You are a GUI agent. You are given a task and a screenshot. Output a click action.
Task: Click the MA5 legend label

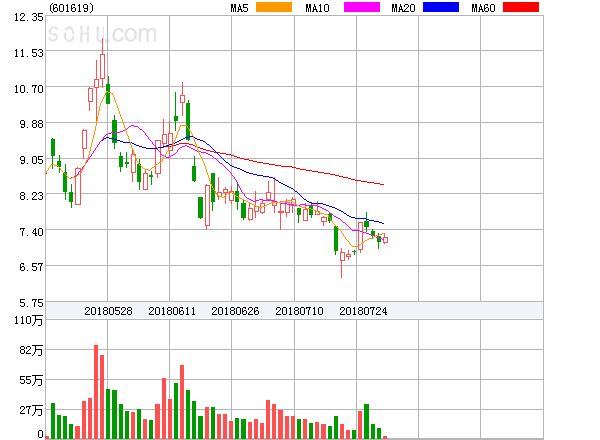point(240,8)
